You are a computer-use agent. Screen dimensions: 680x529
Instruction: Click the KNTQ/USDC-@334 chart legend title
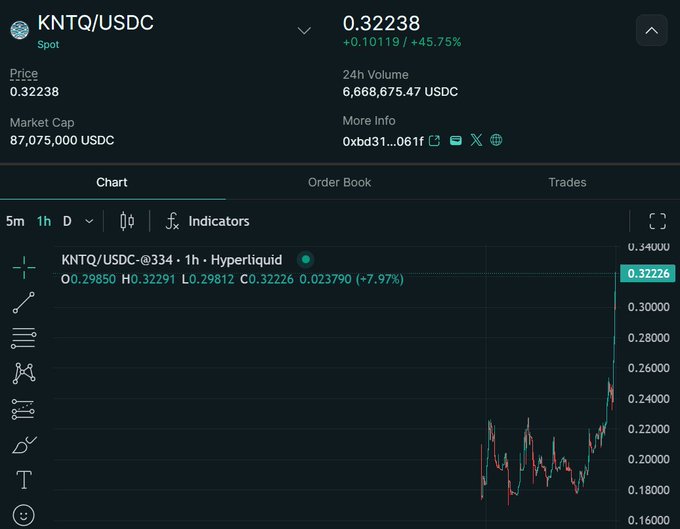pyautogui.click(x=172, y=260)
